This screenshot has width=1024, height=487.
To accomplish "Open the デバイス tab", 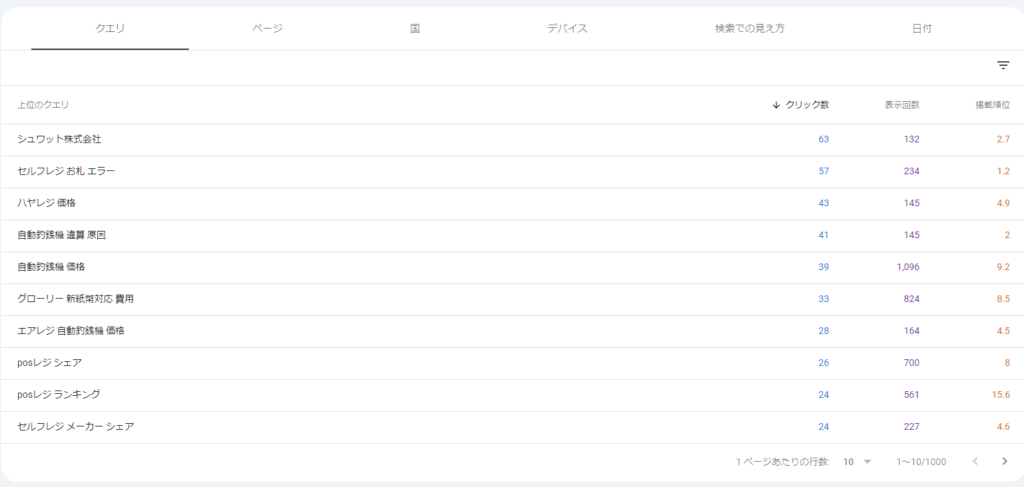I will [x=567, y=29].
